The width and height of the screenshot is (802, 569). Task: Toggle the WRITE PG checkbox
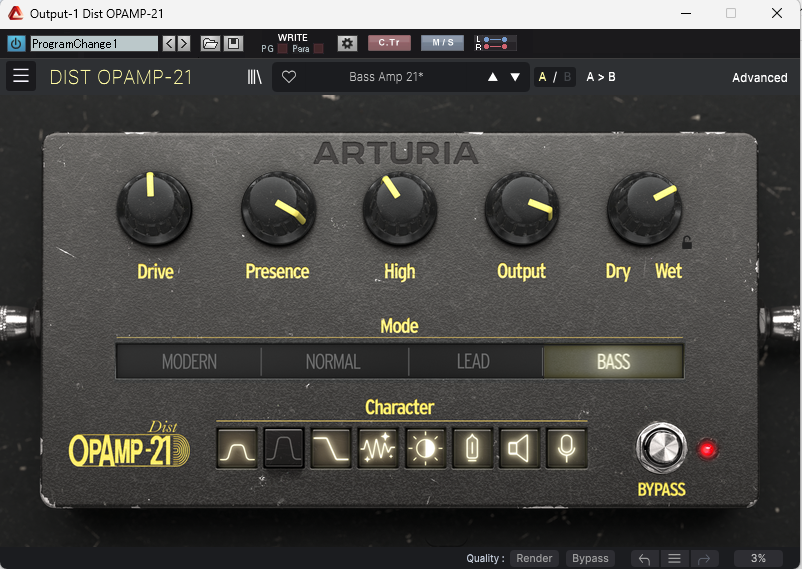(282, 49)
